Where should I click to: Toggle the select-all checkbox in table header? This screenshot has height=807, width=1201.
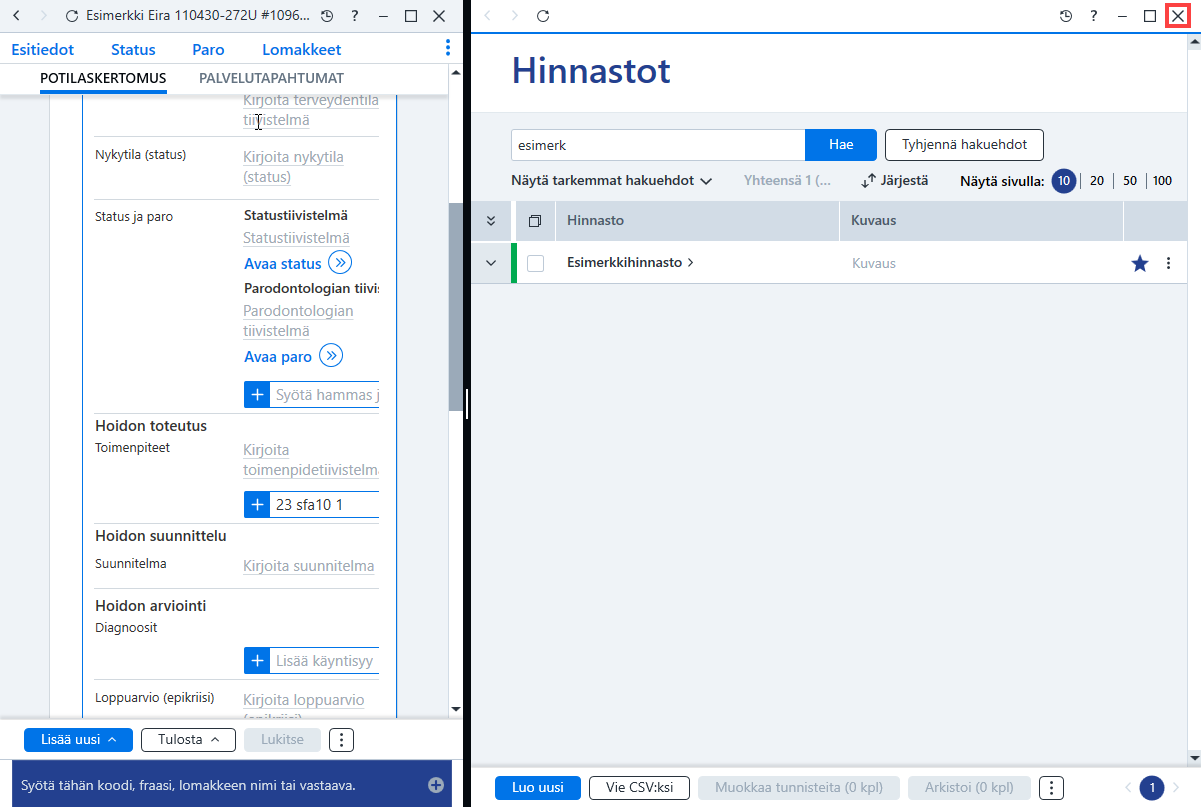tap(535, 220)
